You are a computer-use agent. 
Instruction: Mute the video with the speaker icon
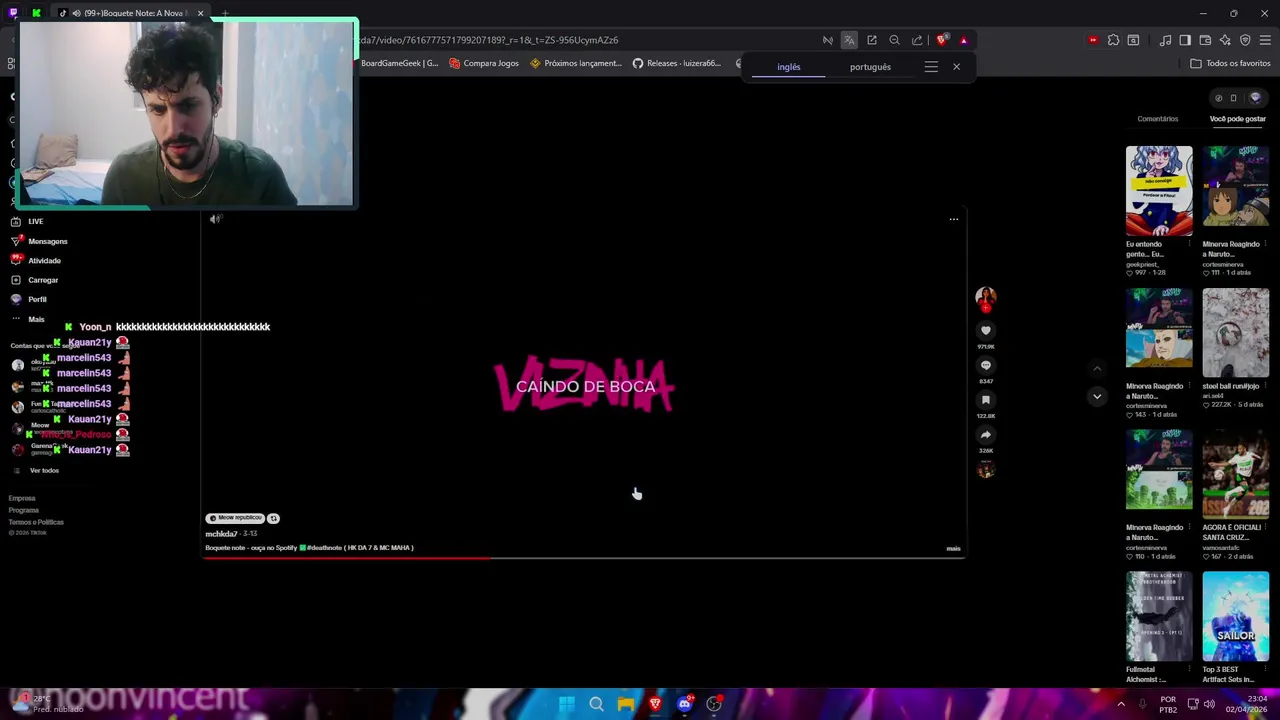[215, 219]
